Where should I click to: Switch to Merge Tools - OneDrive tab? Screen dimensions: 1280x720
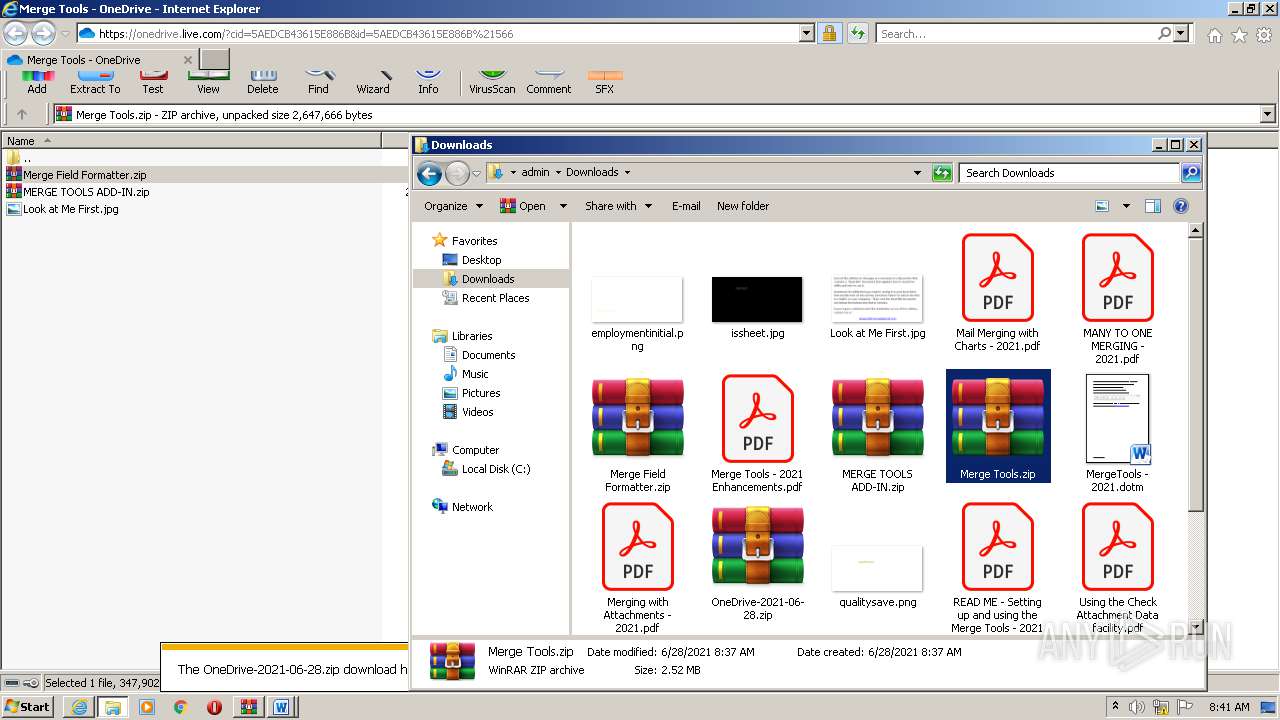[x=98, y=60]
